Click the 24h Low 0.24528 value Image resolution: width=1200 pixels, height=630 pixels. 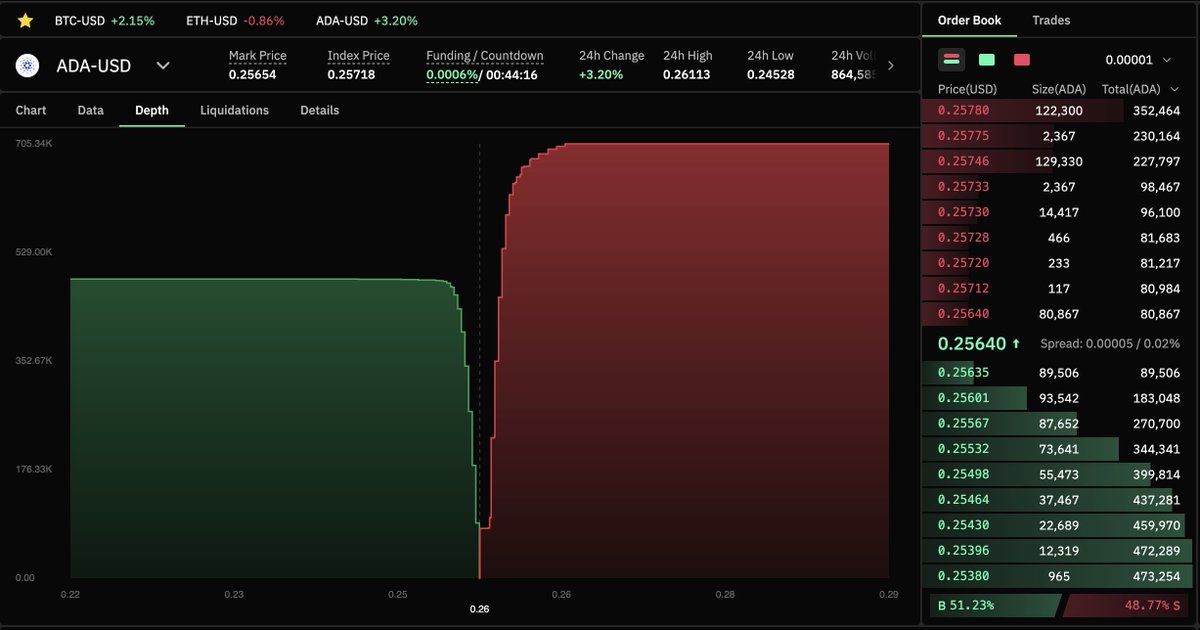click(771, 75)
